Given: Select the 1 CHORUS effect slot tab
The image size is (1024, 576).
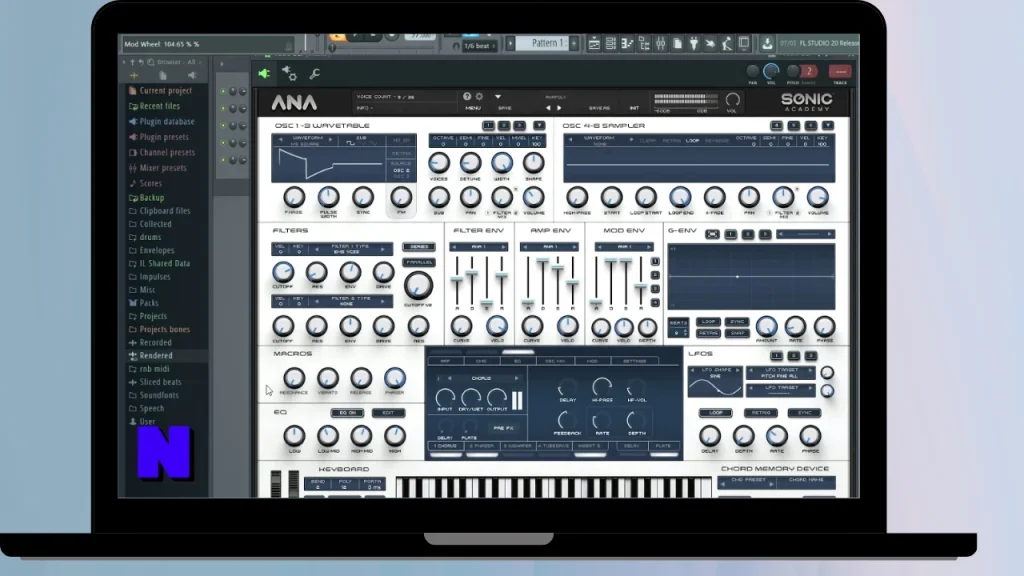Looking at the screenshot, I should click(445, 446).
